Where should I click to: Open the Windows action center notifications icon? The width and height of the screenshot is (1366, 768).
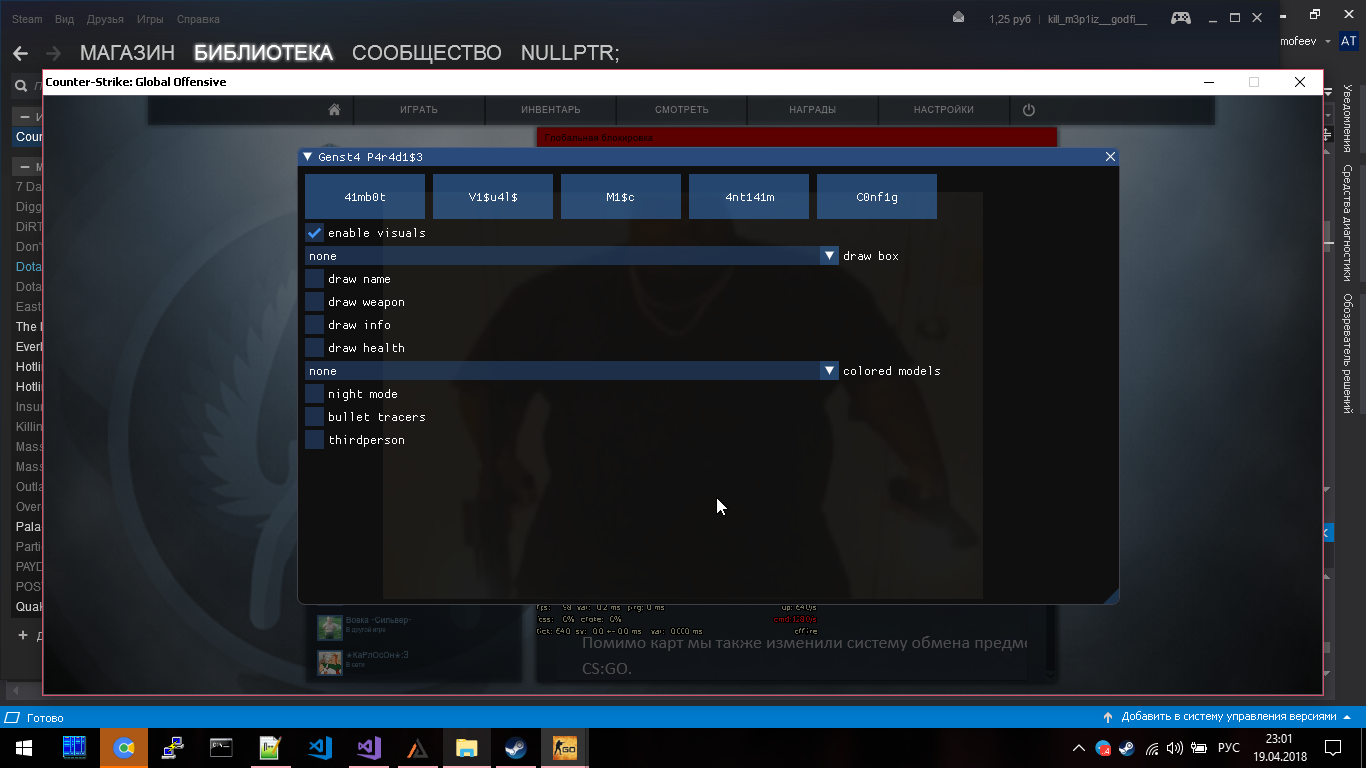(1333, 748)
